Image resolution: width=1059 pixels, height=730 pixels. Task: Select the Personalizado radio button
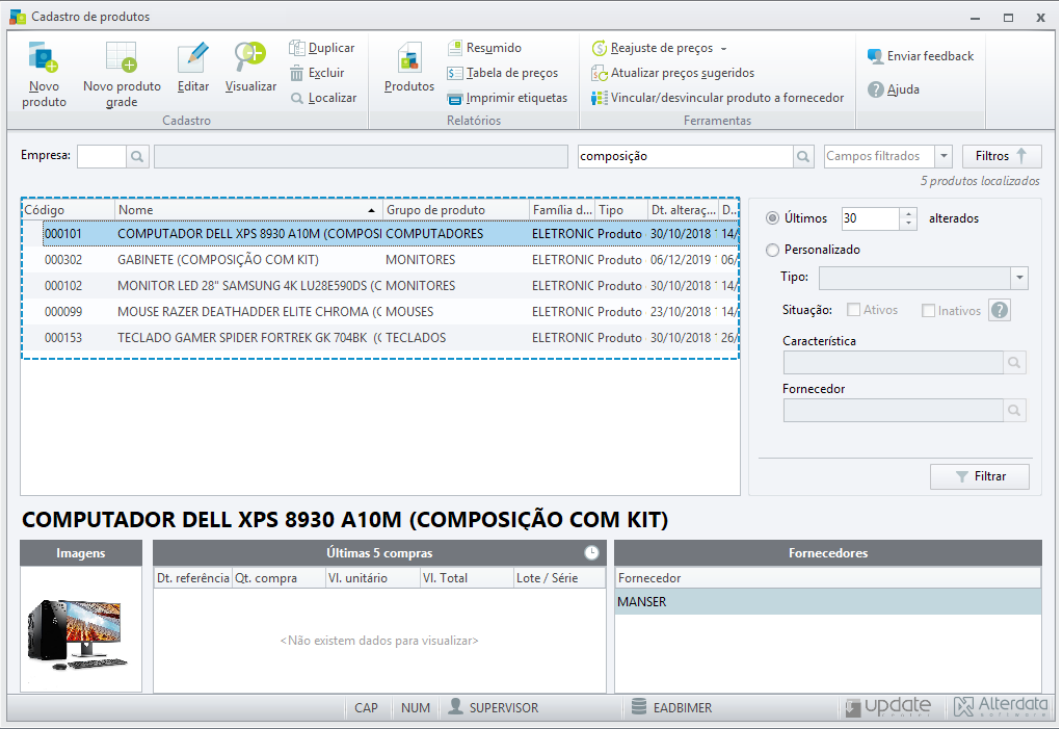773,250
